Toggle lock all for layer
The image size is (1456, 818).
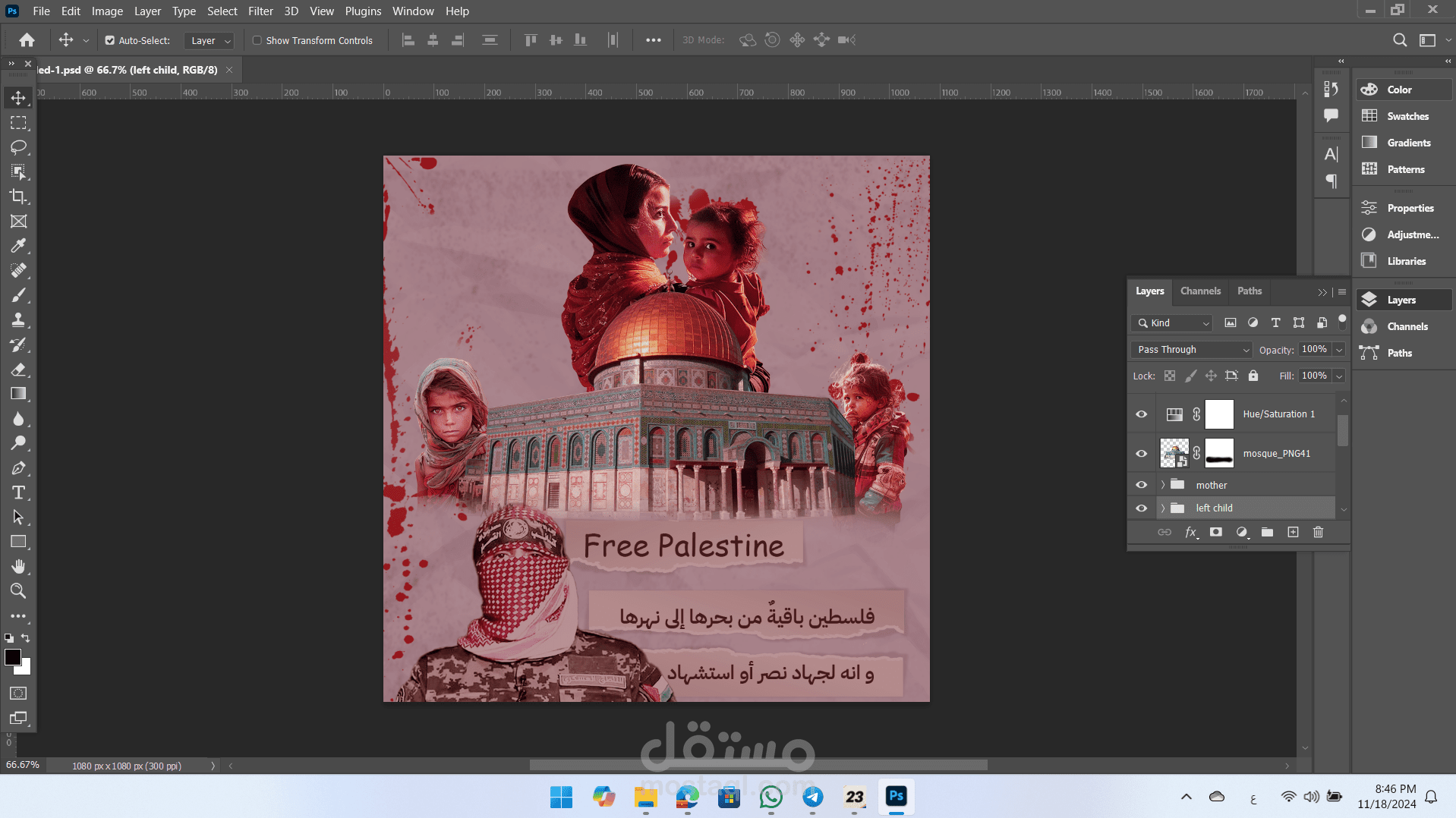pos(1253,376)
